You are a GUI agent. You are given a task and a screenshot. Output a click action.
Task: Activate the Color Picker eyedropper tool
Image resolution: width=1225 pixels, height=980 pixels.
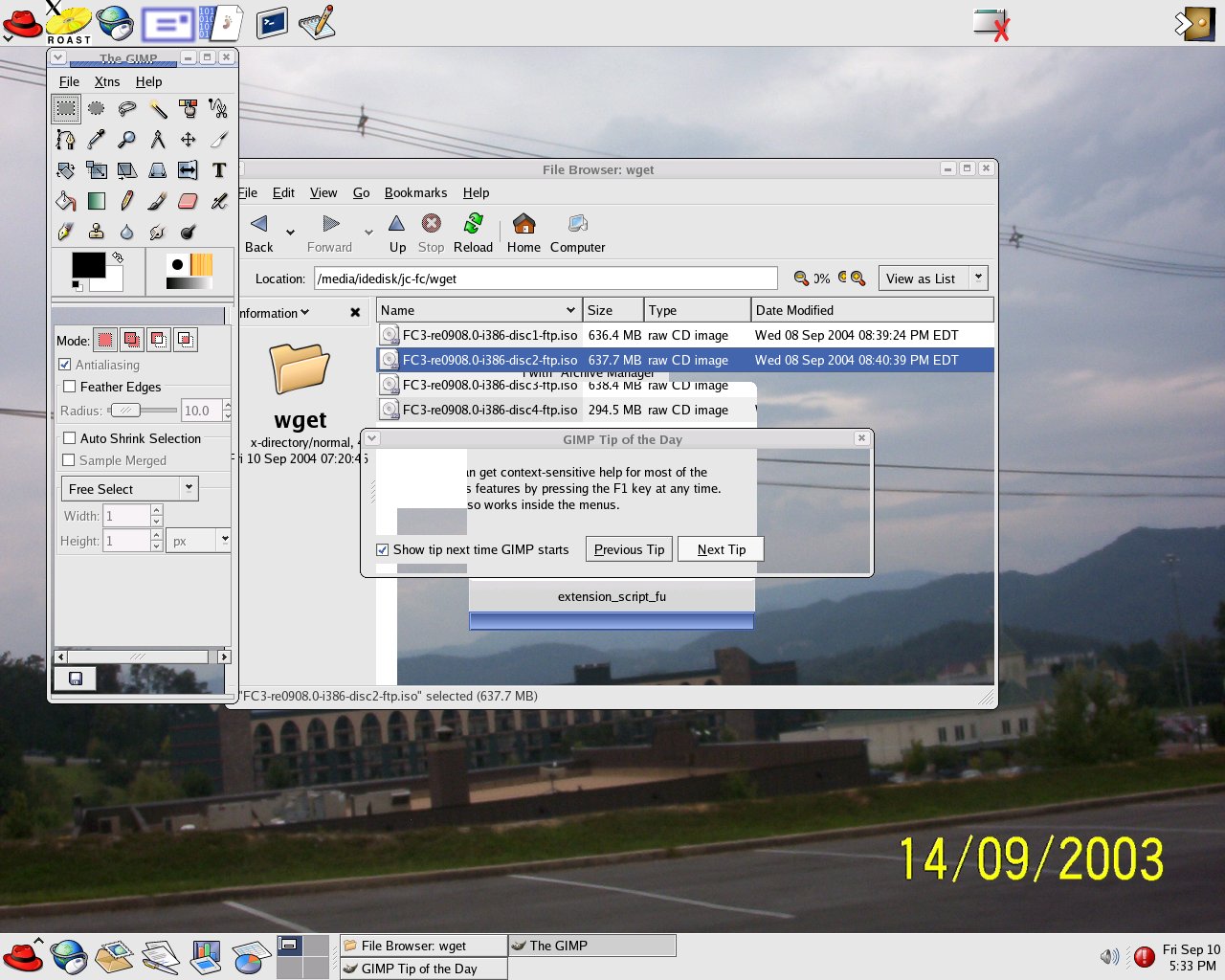(x=97, y=140)
